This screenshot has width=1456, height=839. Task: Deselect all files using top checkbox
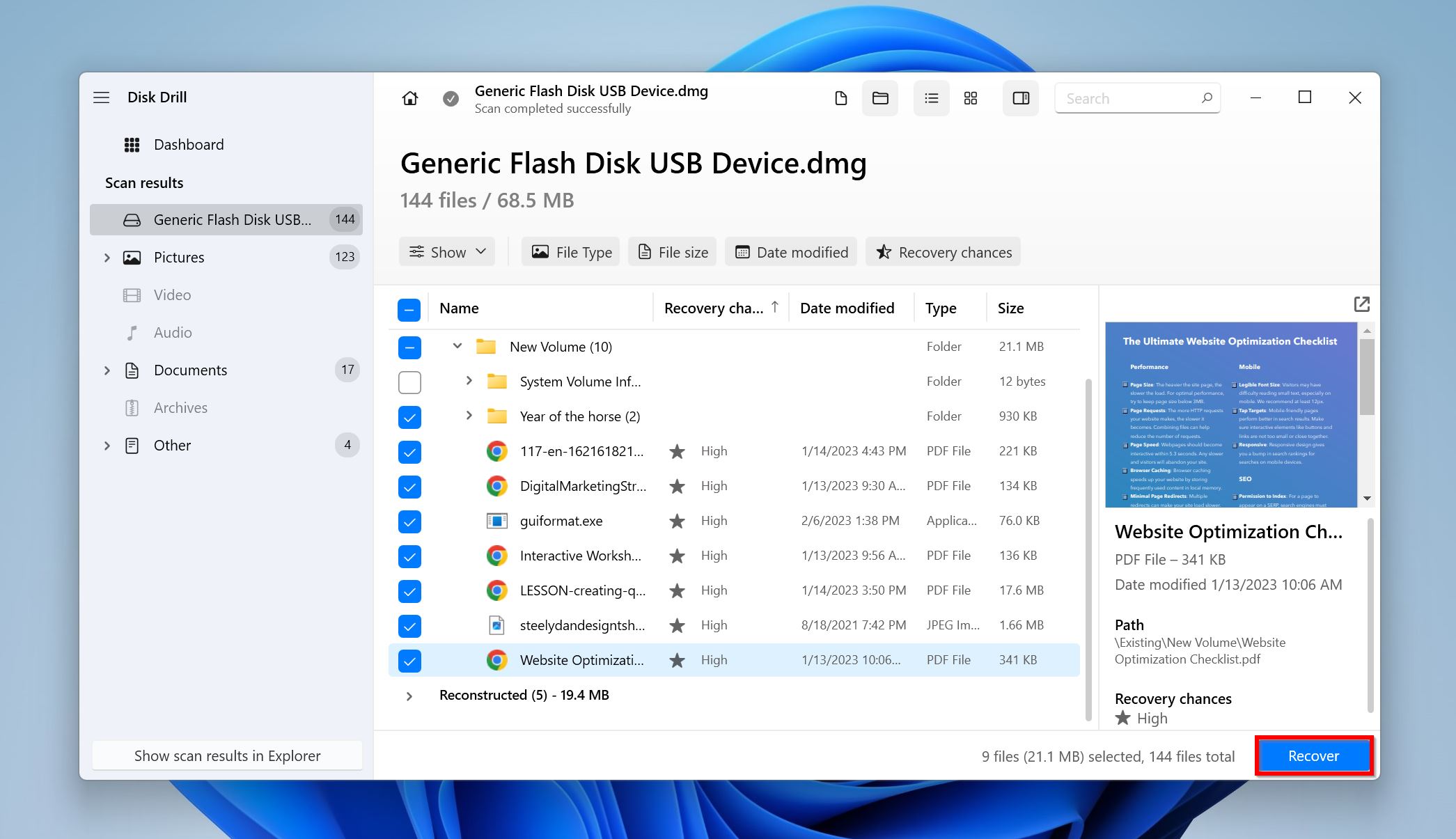point(409,308)
